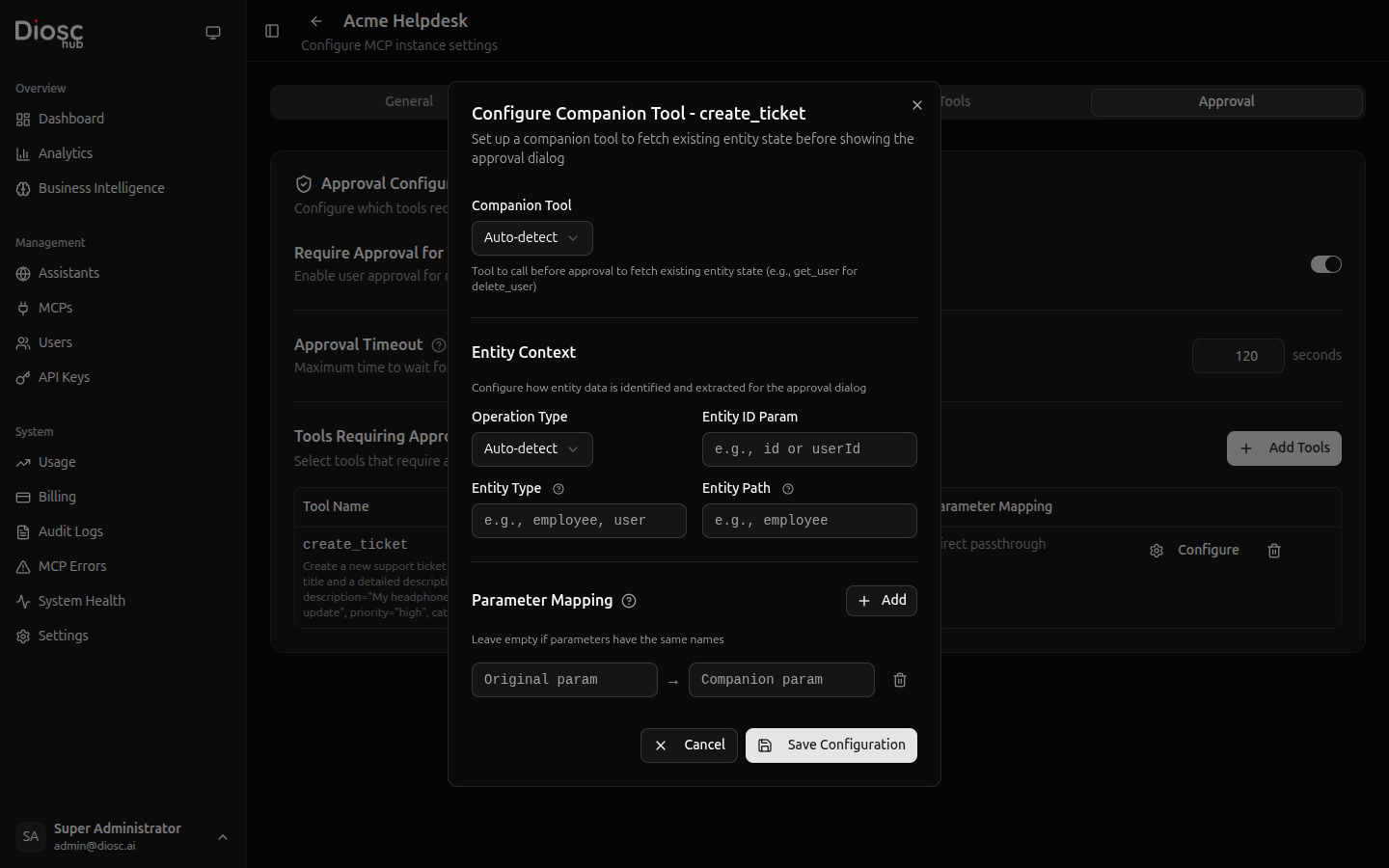Add a new parameter mapping

(x=881, y=601)
